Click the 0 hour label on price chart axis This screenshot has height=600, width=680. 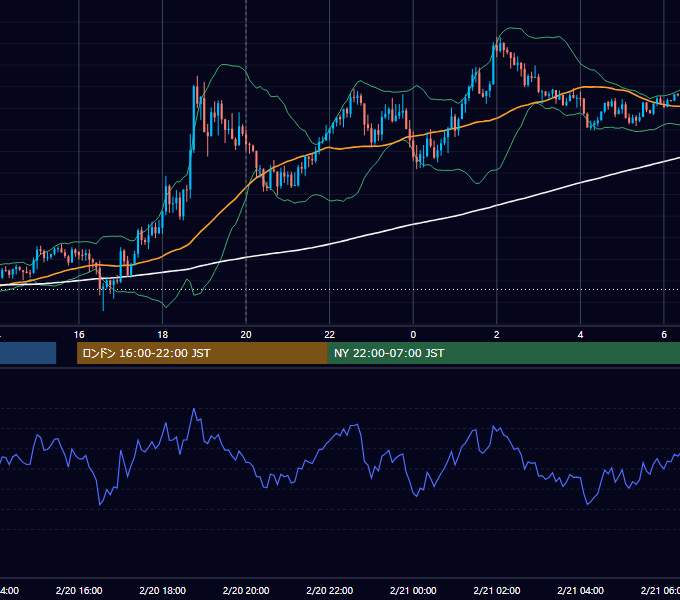click(413, 335)
